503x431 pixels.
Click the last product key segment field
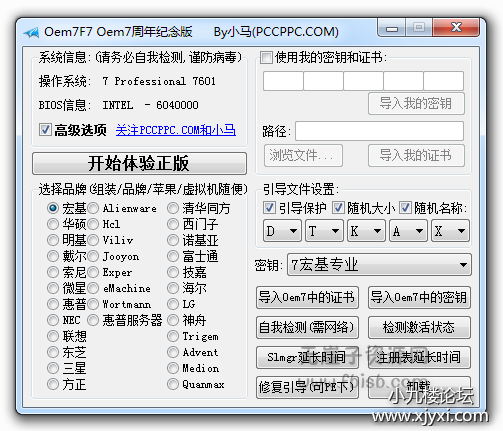pyautogui.click(x=444, y=81)
